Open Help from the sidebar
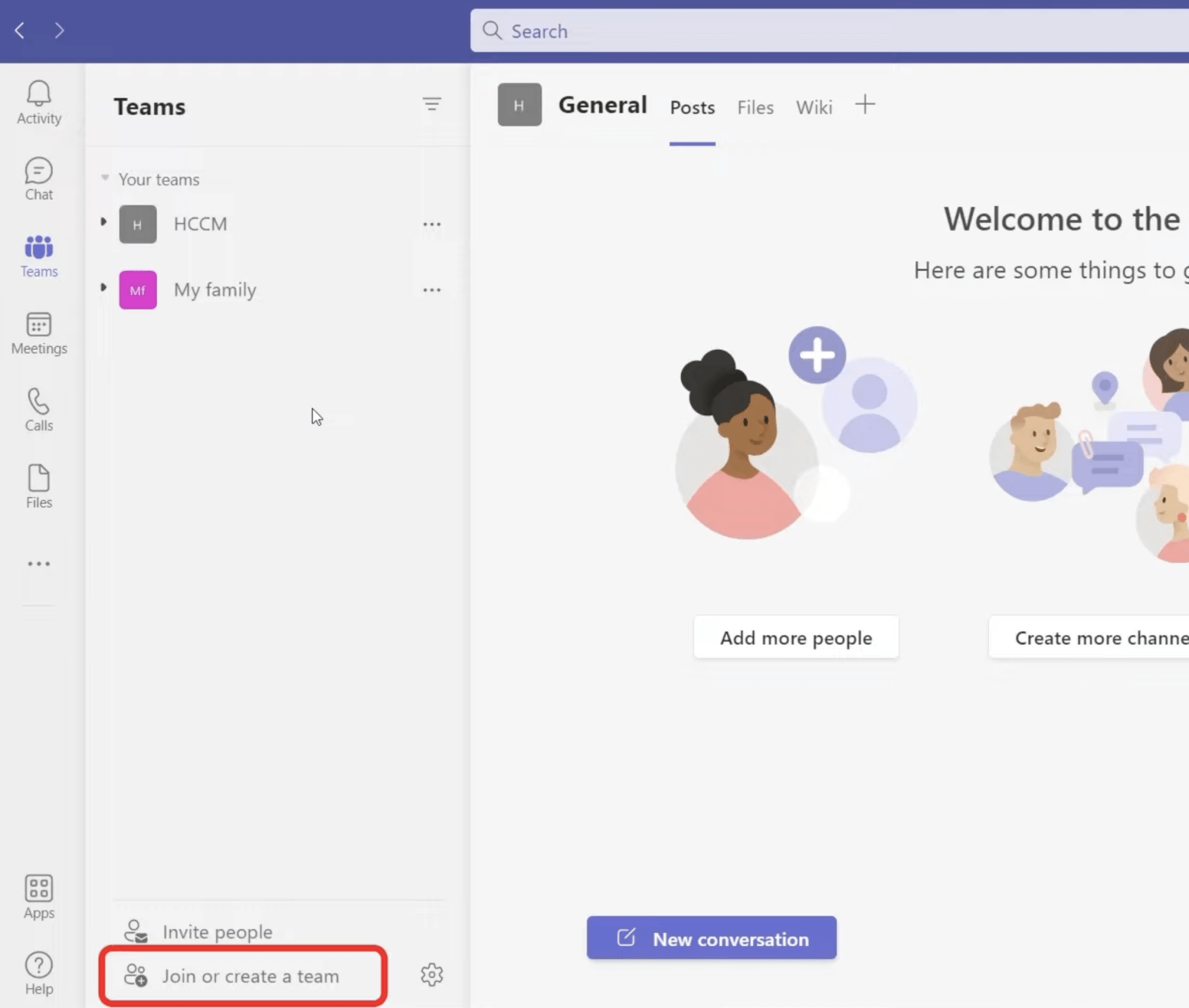 38,972
